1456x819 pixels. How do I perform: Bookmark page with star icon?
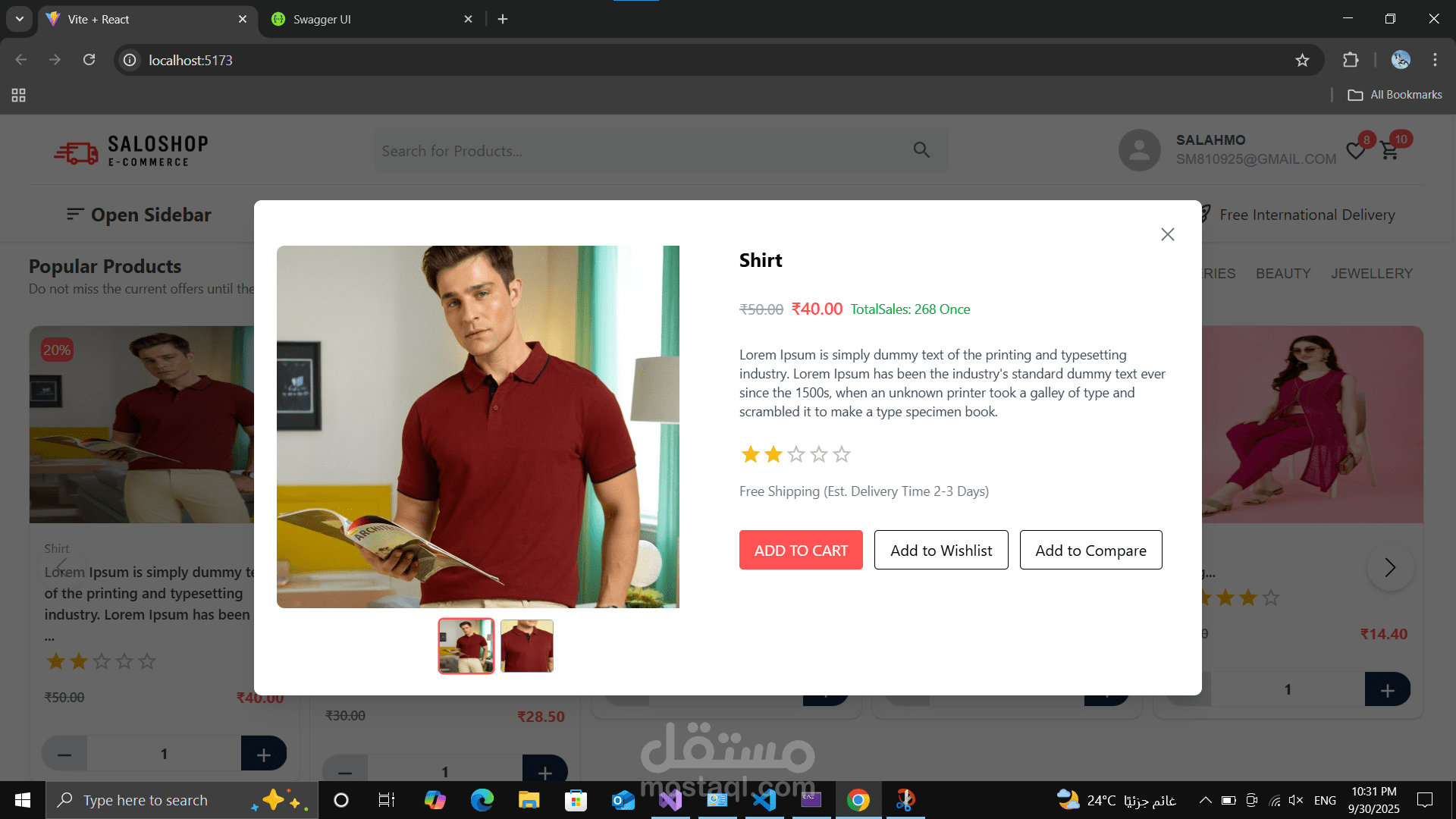pyautogui.click(x=1302, y=60)
